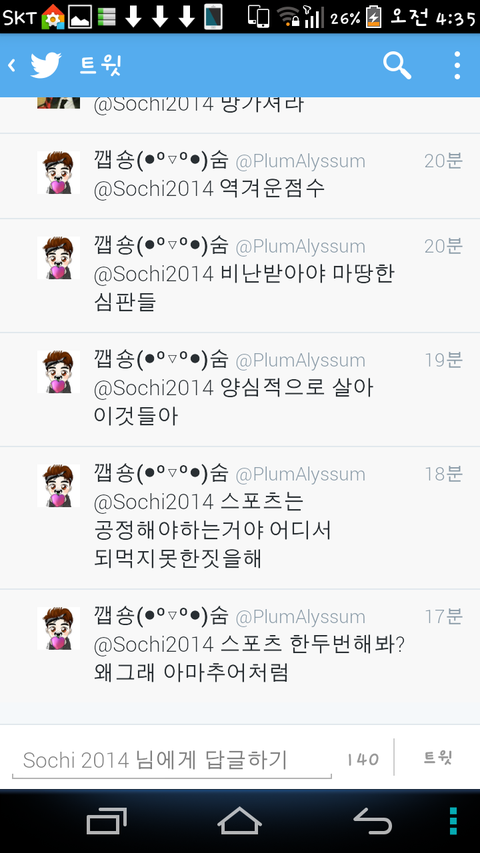This screenshot has height=853, width=480.
Task: Tap the partially visible top tweet avatar
Action: (x=58, y=103)
